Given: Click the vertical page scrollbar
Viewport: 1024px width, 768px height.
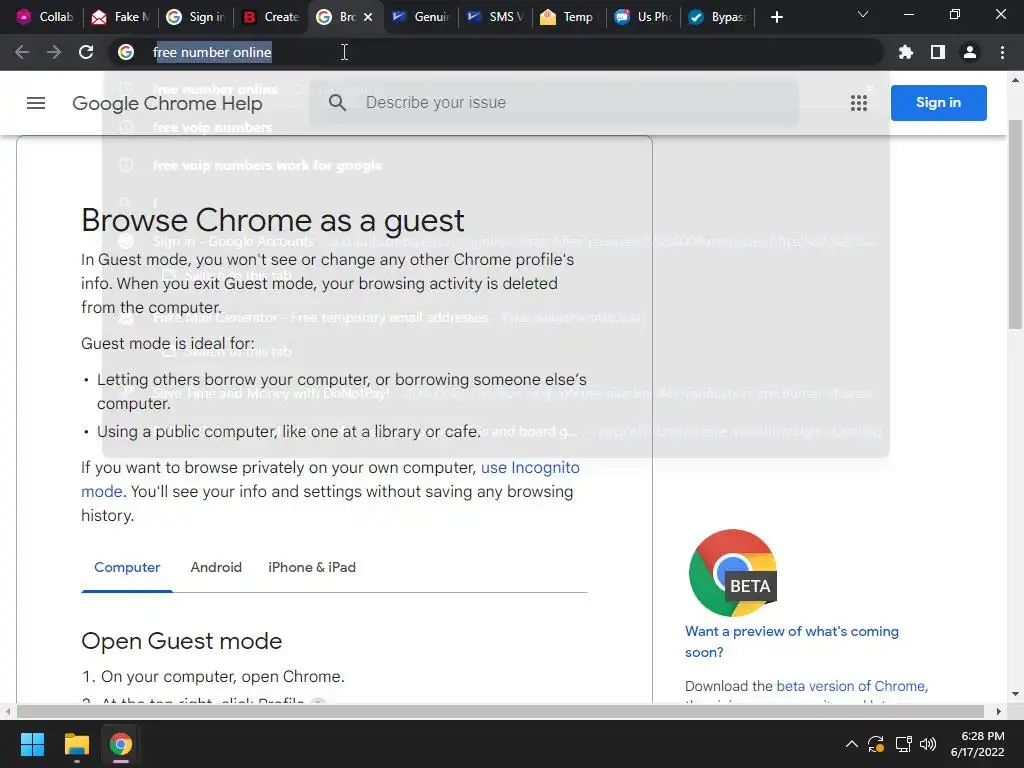Looking at the screenshot, I should click(x=1015, y=225).
